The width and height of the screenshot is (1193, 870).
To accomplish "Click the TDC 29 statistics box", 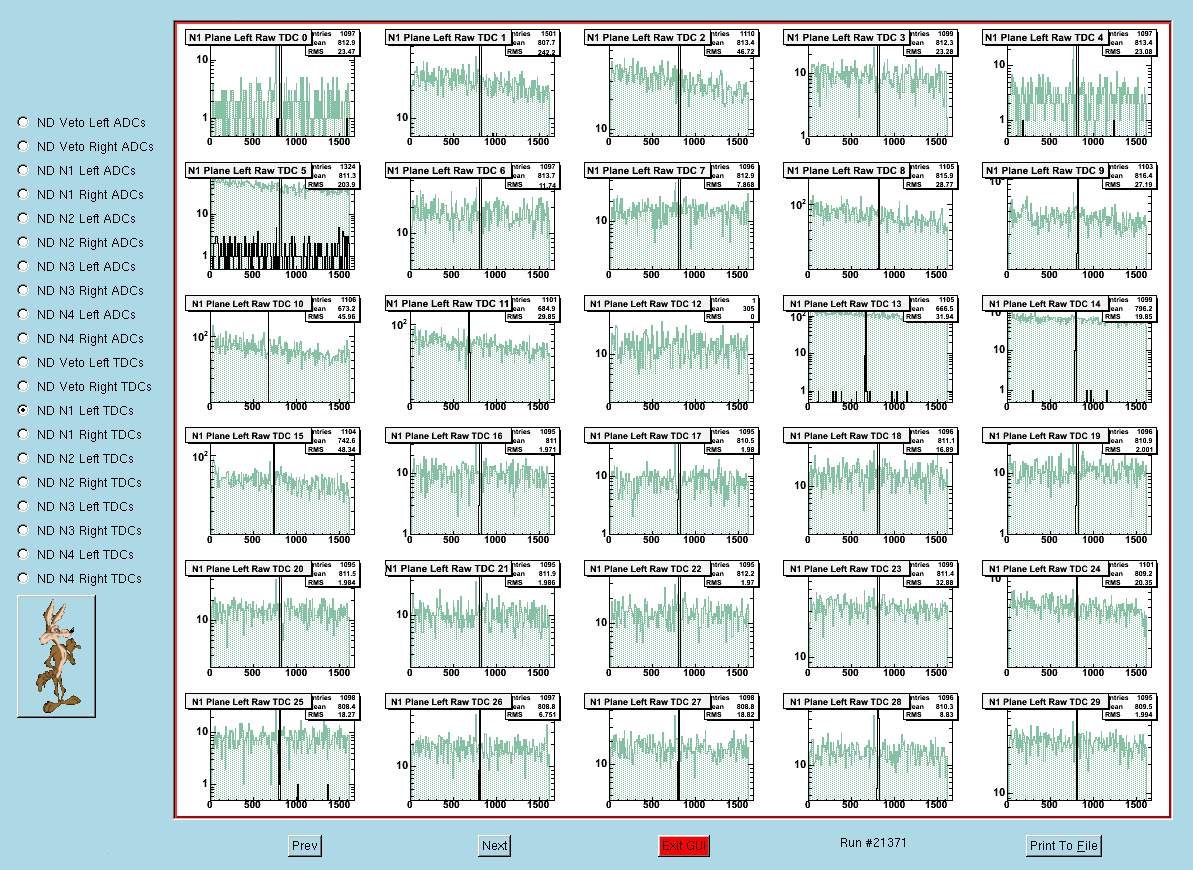I will point(1132,707).
